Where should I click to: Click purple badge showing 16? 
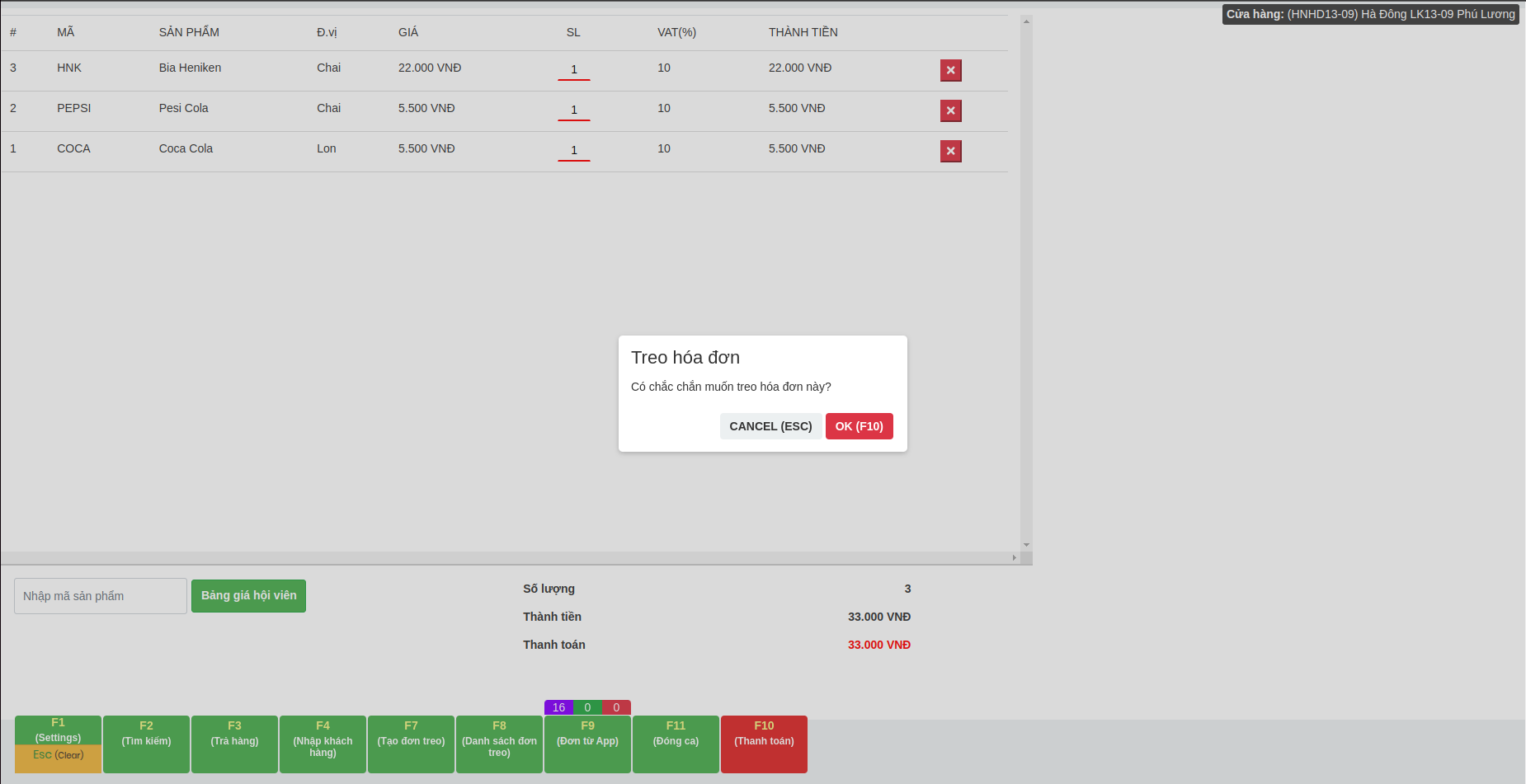pyautogui.click(x=558, y=707)
